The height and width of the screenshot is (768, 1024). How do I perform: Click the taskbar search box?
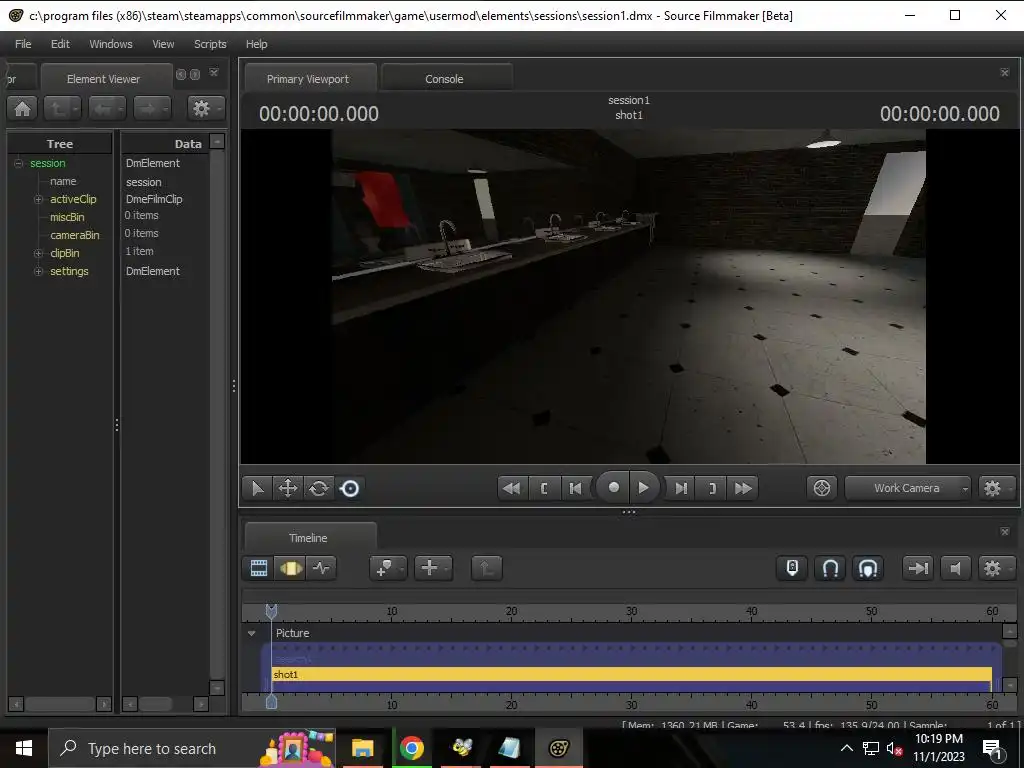pyautogui.click(x=192, y=748)
